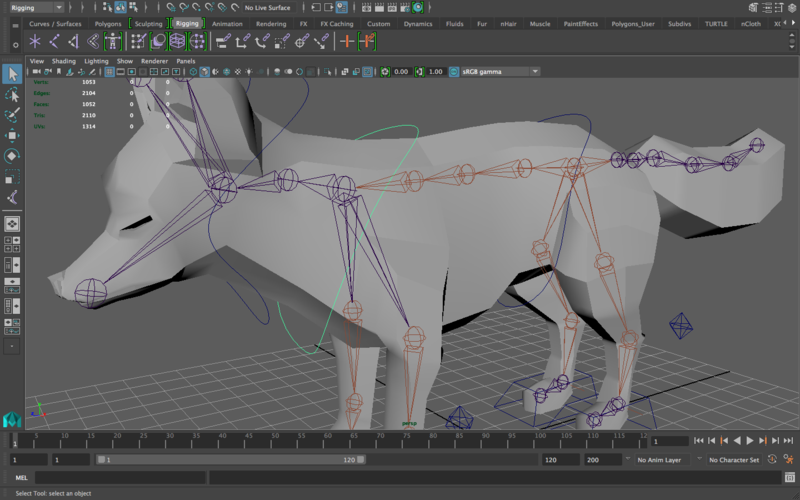Create a lattice deformer from shelf
The height and width of the screenshot is (500, 800).
(178, 41)
